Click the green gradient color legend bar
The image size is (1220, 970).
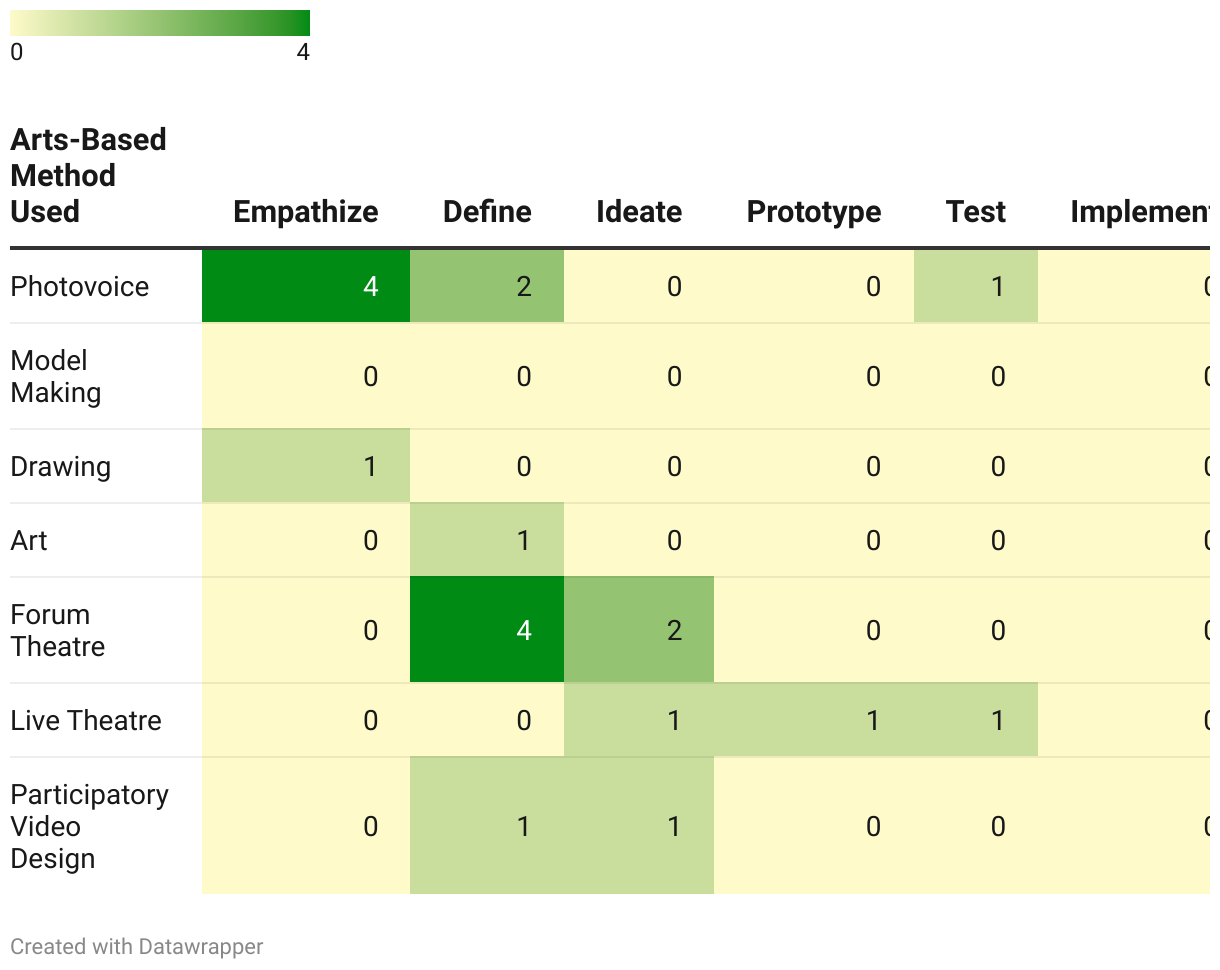tap(160, 23)
